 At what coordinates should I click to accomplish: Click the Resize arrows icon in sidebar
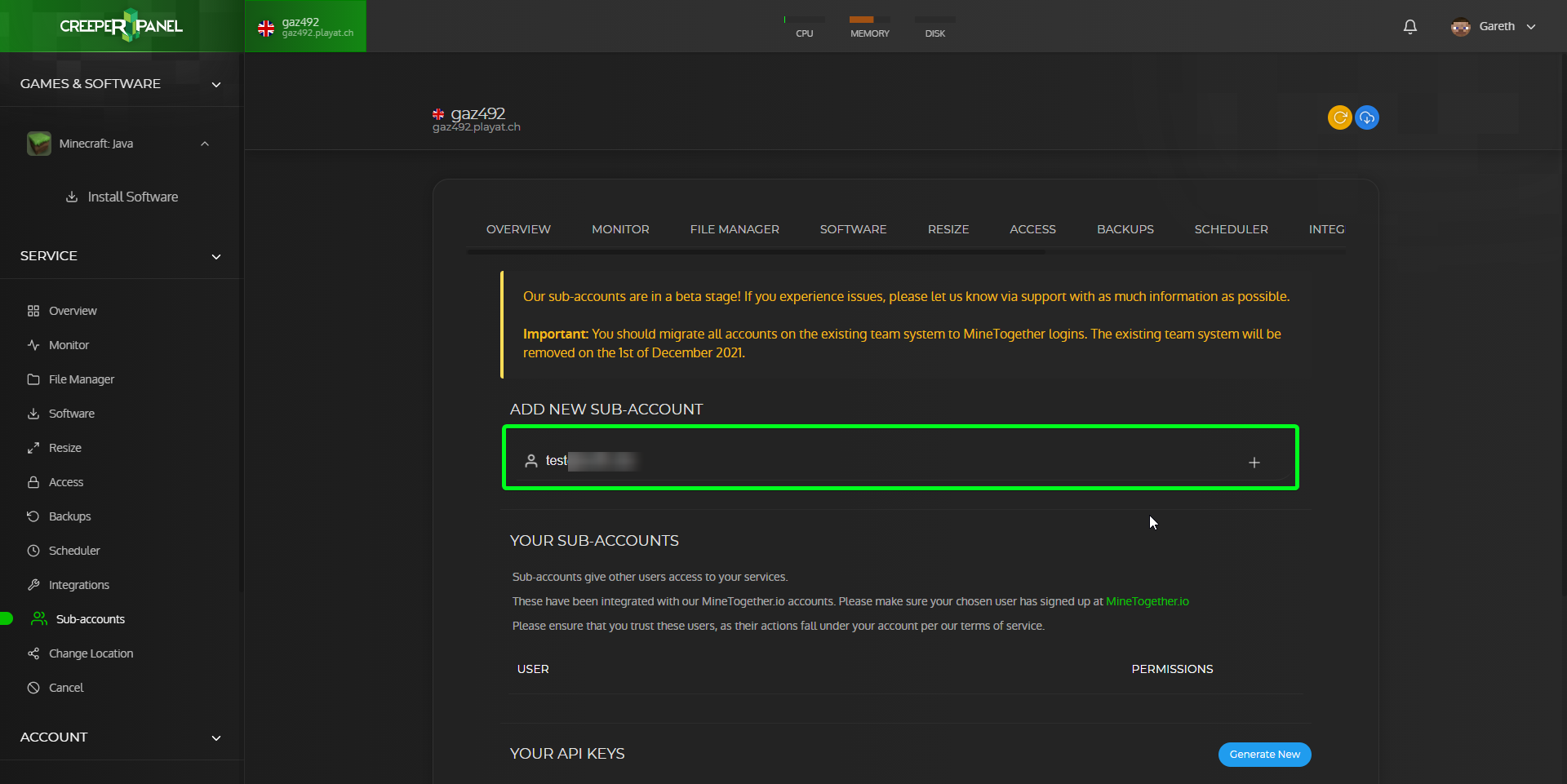(x=33, y=448)
